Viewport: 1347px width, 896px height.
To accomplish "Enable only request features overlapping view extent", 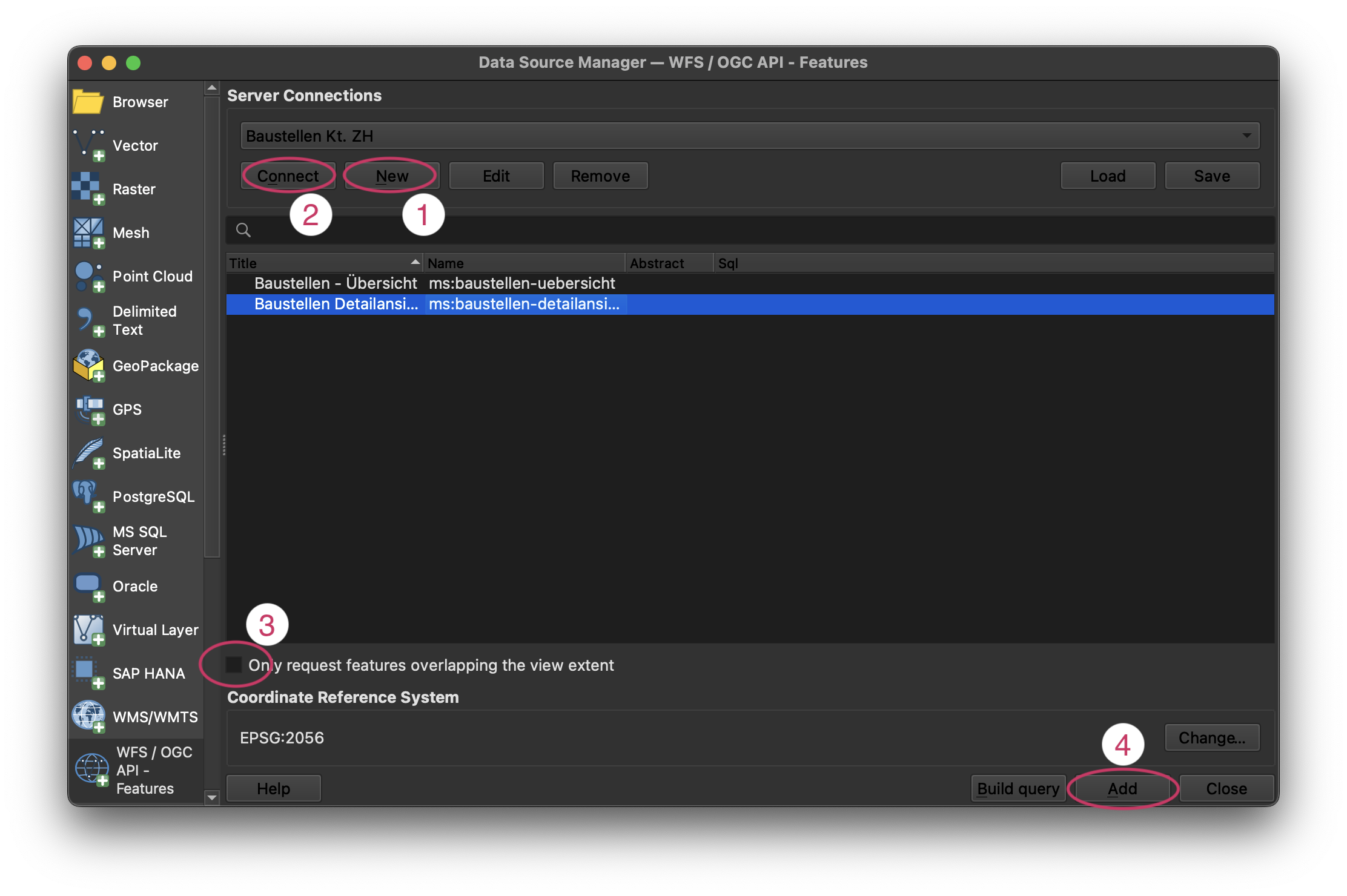I will point(233,665).
